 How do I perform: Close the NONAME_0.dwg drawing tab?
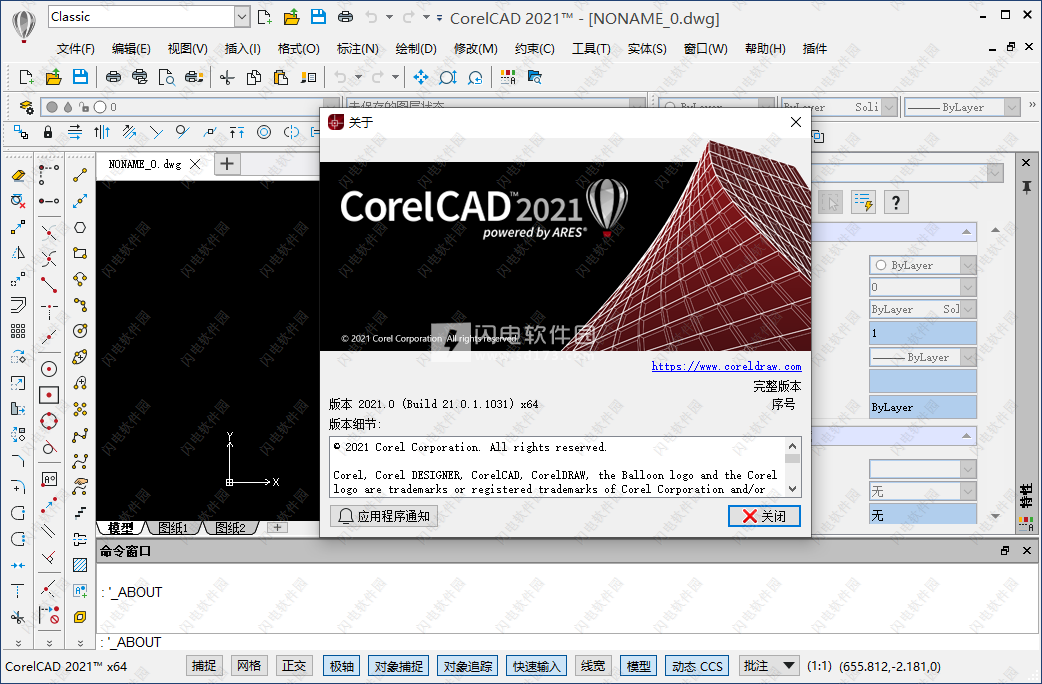click(195, 164)
